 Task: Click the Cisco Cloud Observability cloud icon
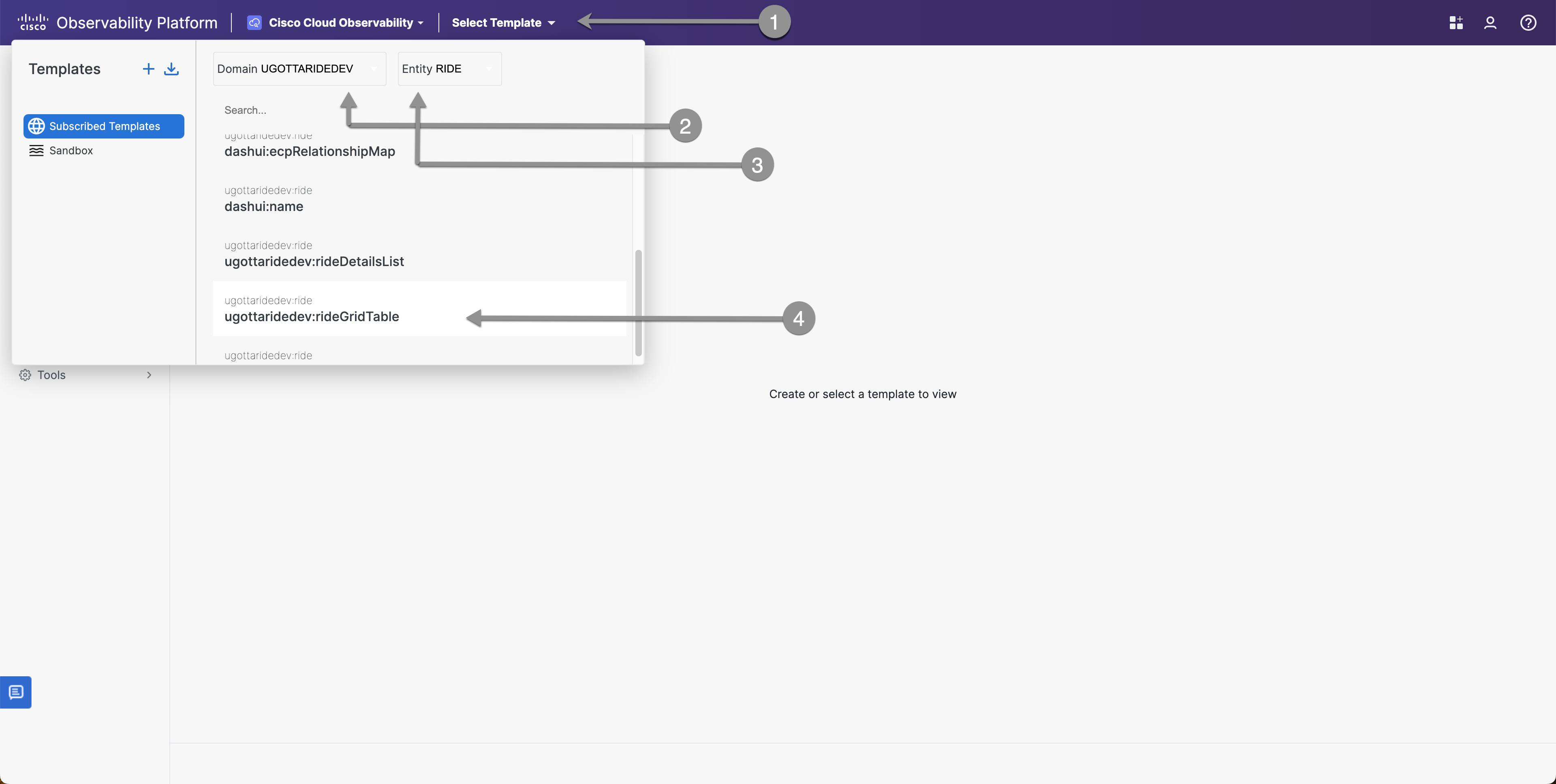(254, 23)
